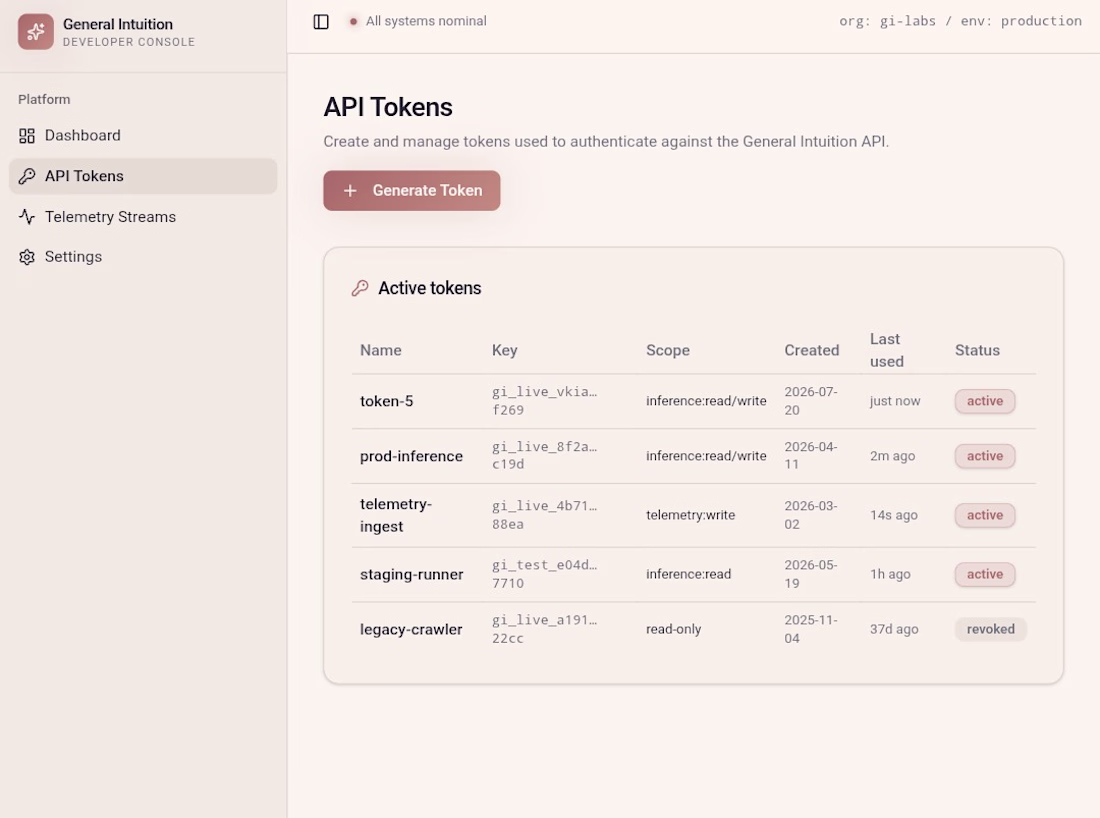The height and width of the screenshot is (818, 1100).
Task: Click the Last used column header
Action: 887,350
